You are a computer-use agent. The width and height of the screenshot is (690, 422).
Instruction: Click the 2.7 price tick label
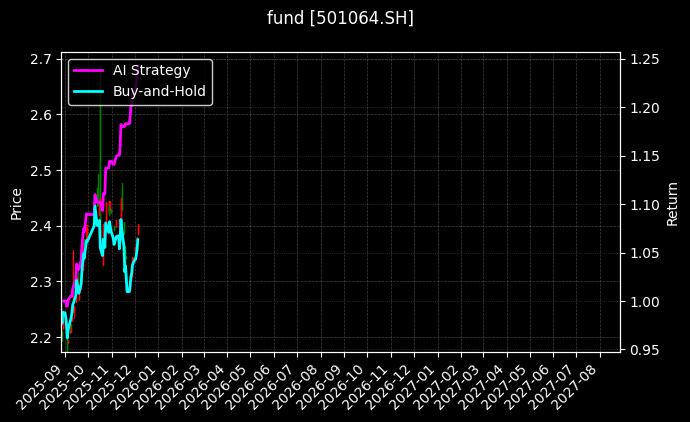coord(40,59)
